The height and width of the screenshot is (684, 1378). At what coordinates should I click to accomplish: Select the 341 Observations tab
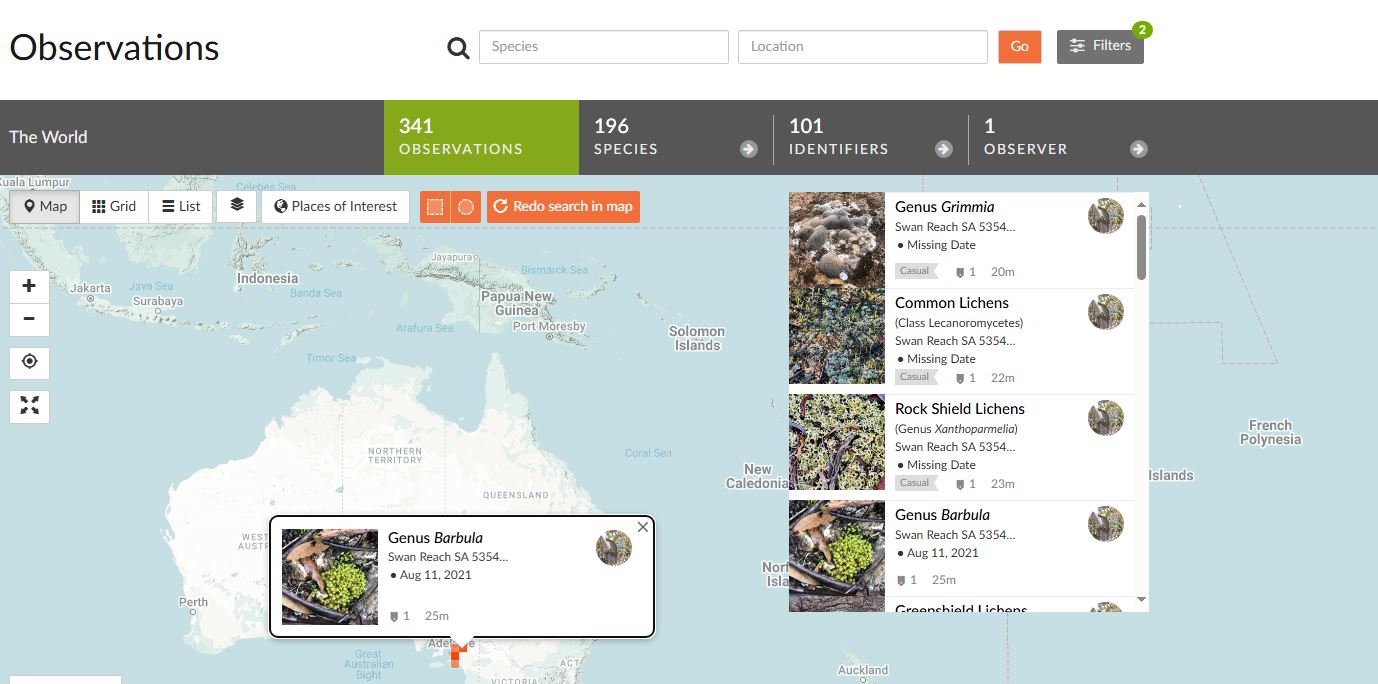point(481,137)
